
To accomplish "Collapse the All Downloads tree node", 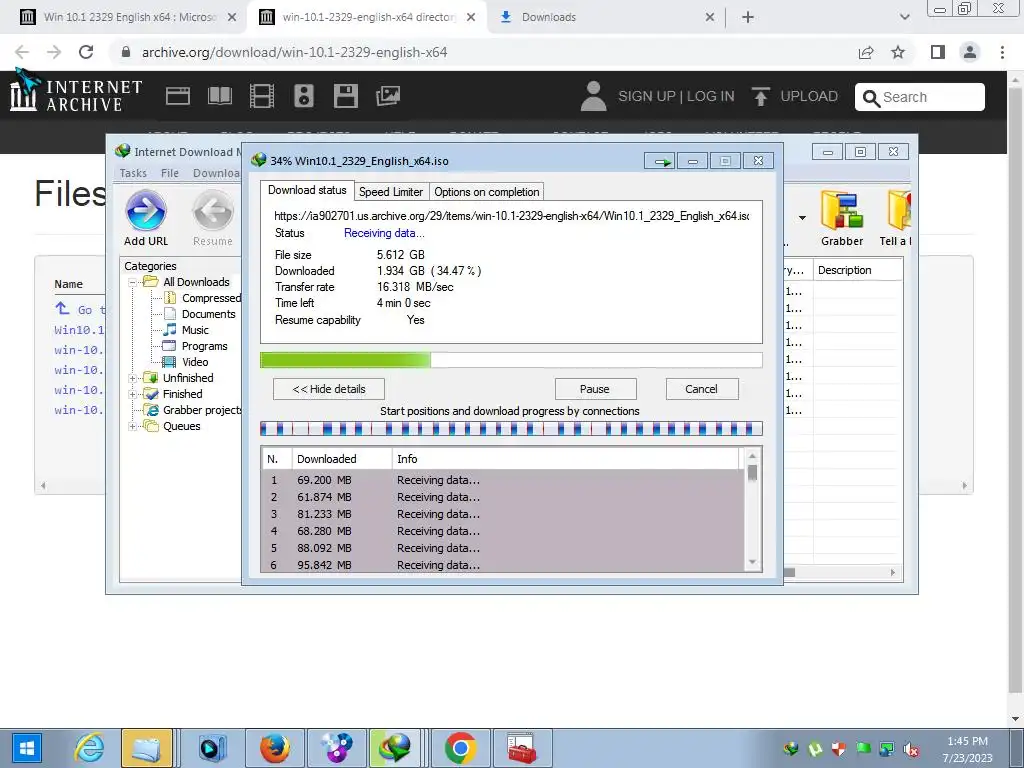I will (x=133, y=282).
